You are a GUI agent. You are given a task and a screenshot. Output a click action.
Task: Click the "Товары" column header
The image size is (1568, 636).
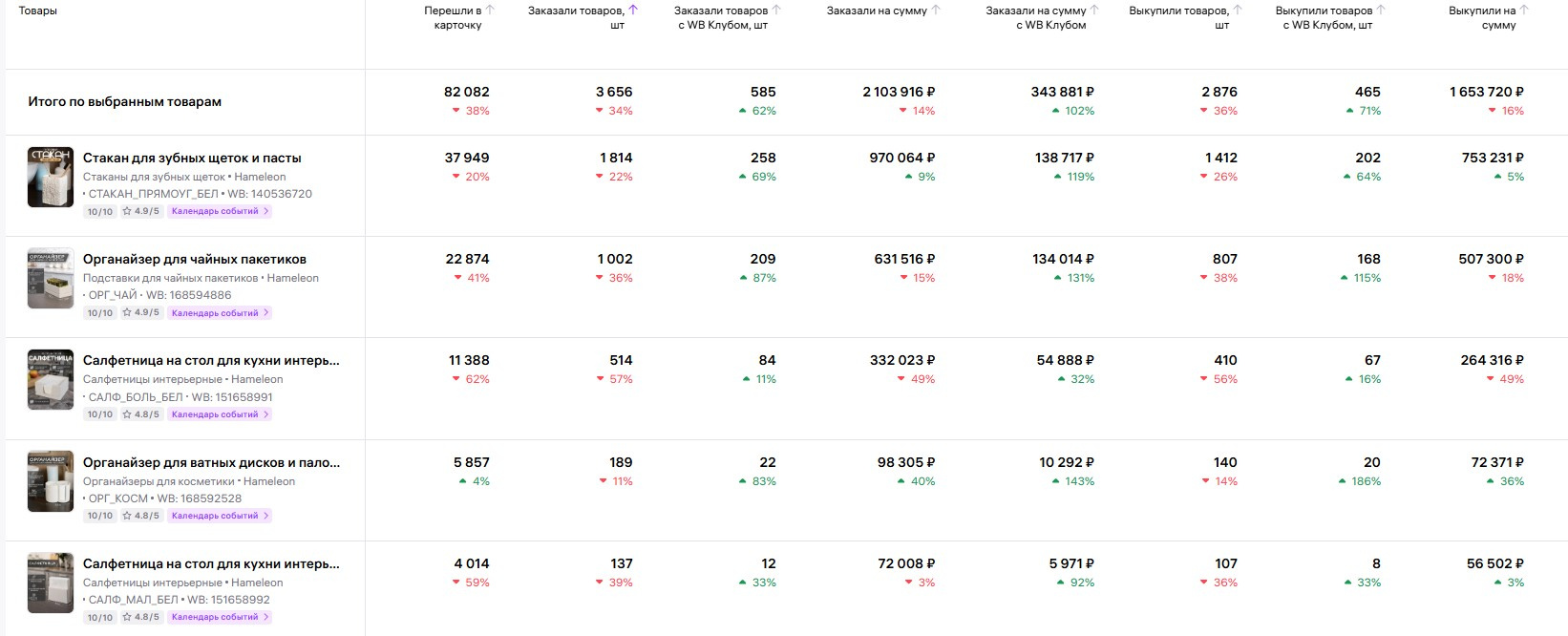[38, 11]
